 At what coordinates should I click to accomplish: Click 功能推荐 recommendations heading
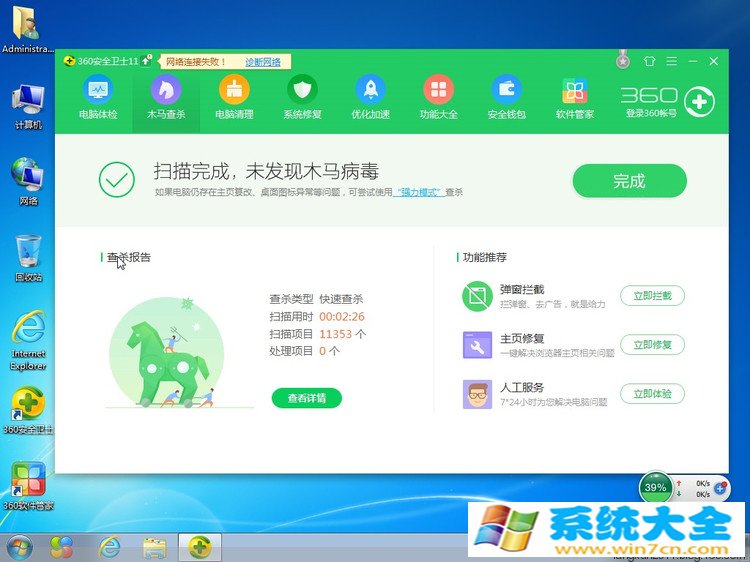coord(485,257)
